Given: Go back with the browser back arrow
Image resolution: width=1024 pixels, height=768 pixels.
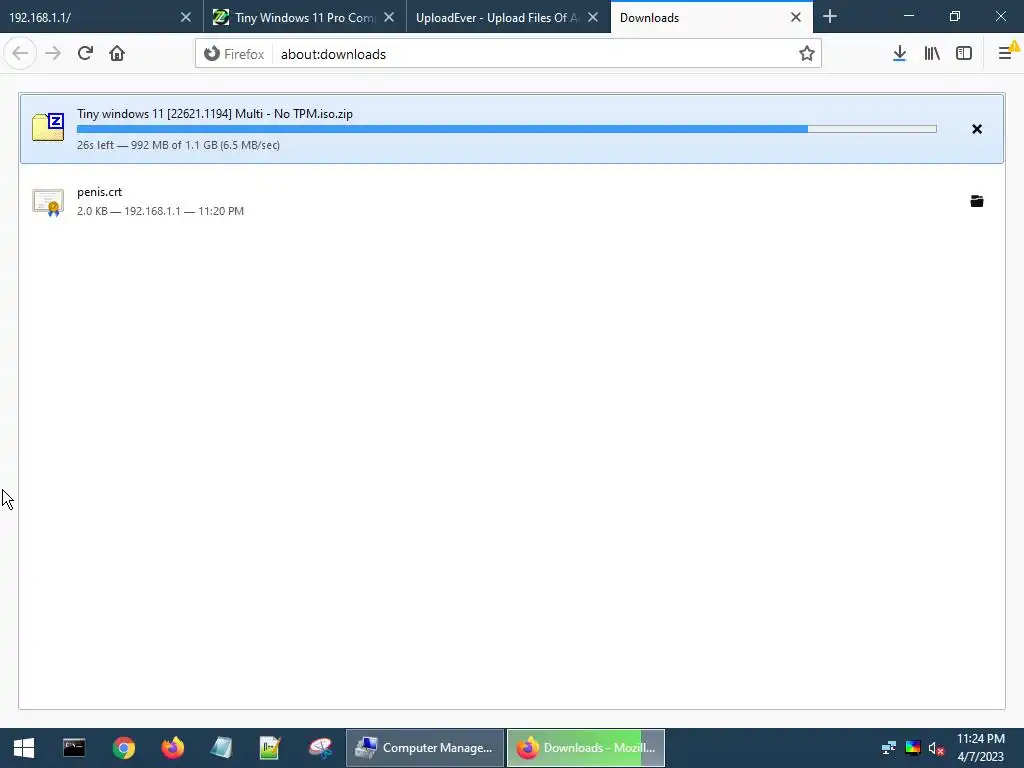Looking at the screenshot, I should pyautogui.click(x=20, y=54).
